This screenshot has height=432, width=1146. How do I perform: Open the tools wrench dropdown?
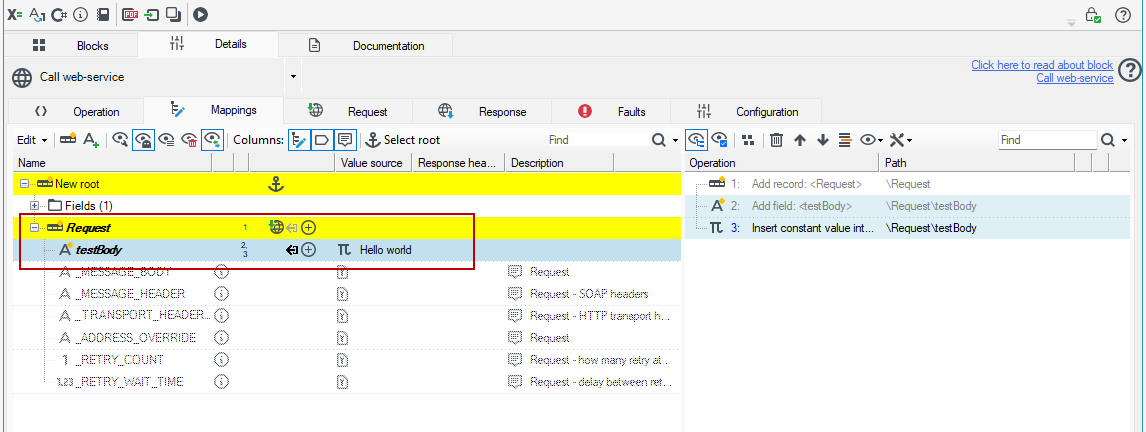click(x=900, y=140)
